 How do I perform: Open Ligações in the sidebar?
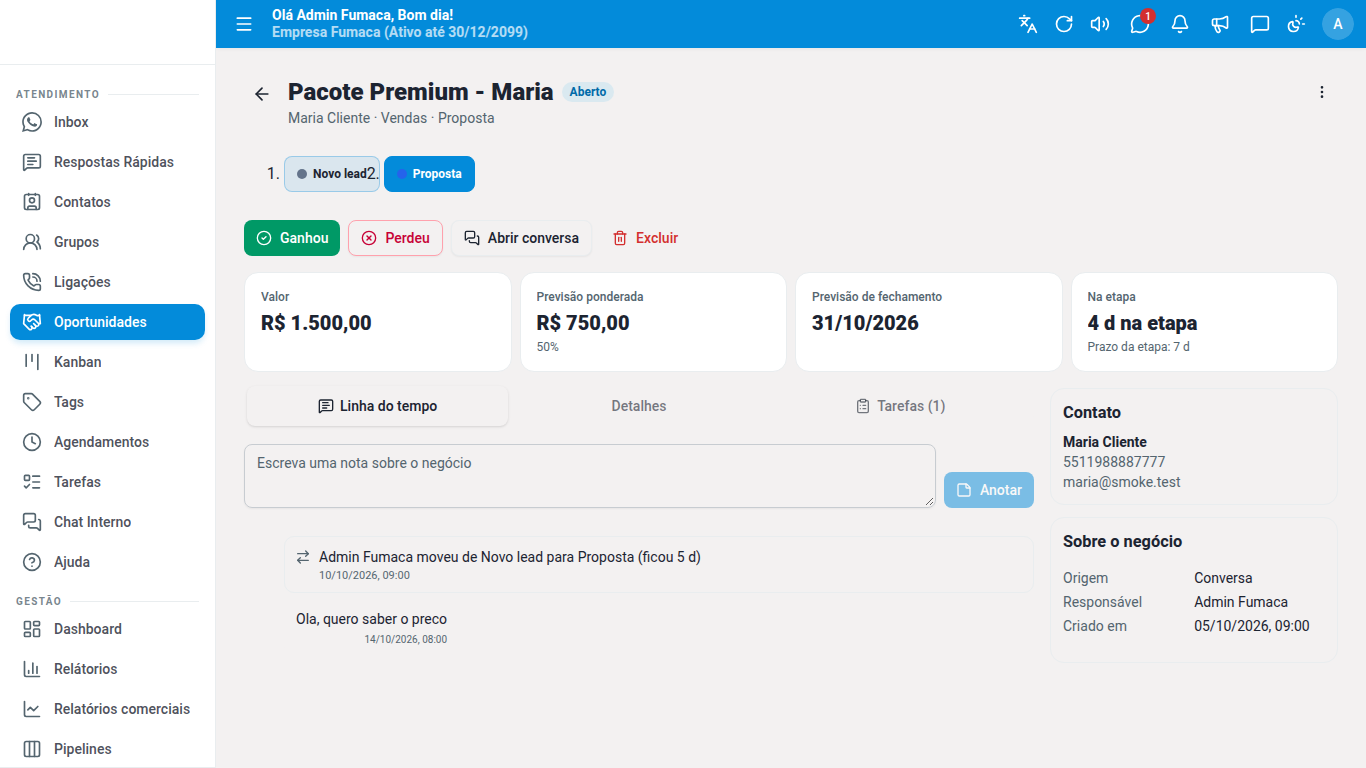pyautogui.click(x=107, y=282)
